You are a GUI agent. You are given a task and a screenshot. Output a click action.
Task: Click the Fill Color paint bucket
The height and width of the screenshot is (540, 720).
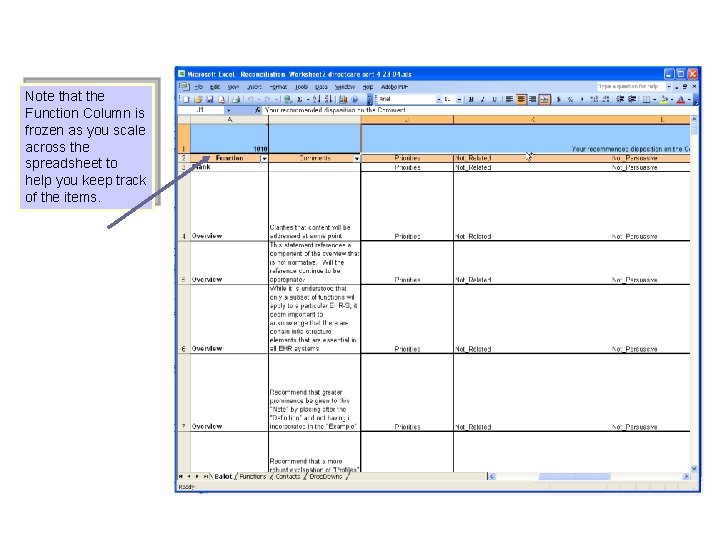pyautogui.click(x=664, y=99)
